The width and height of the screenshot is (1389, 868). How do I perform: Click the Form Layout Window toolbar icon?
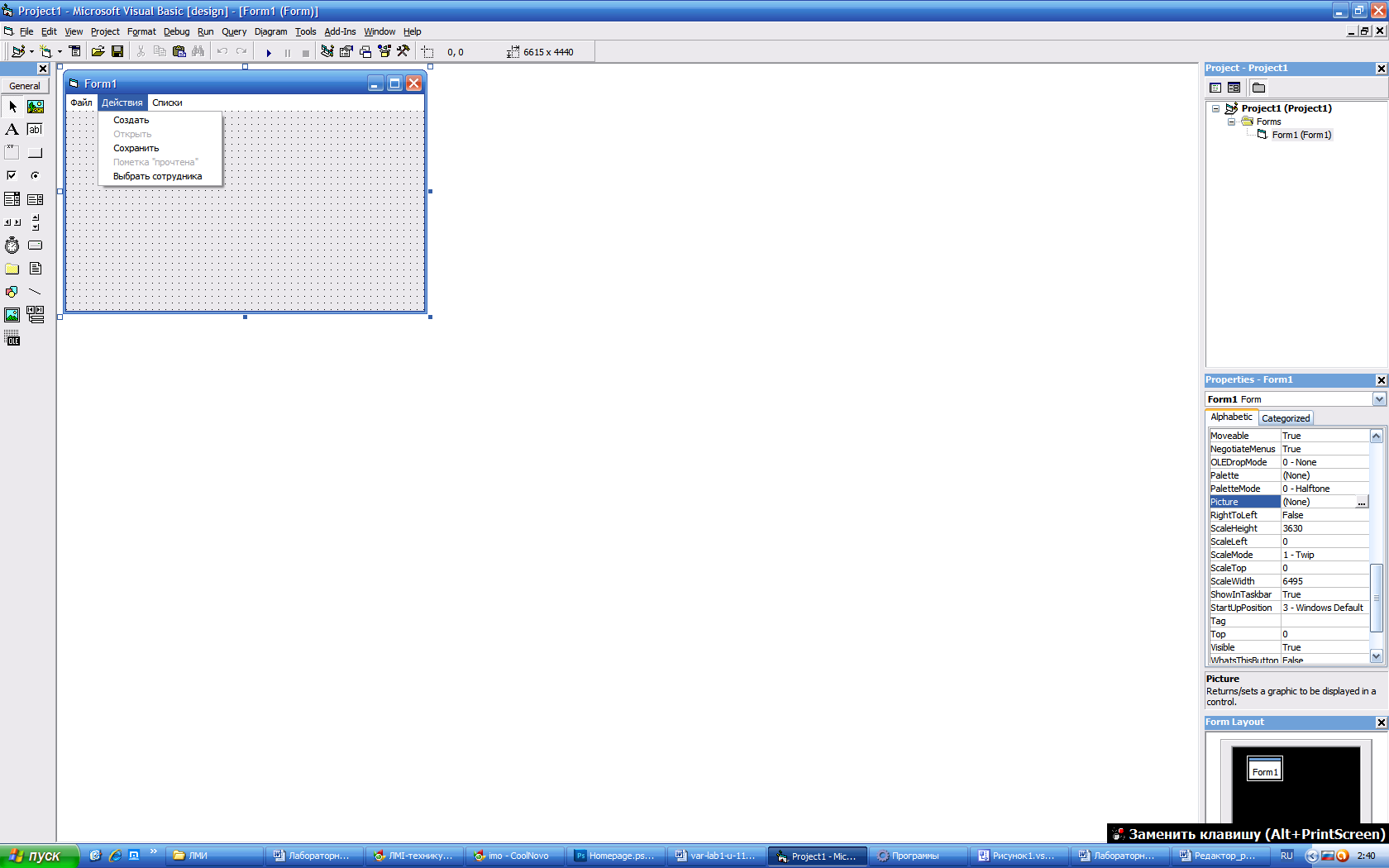point(365,51)
